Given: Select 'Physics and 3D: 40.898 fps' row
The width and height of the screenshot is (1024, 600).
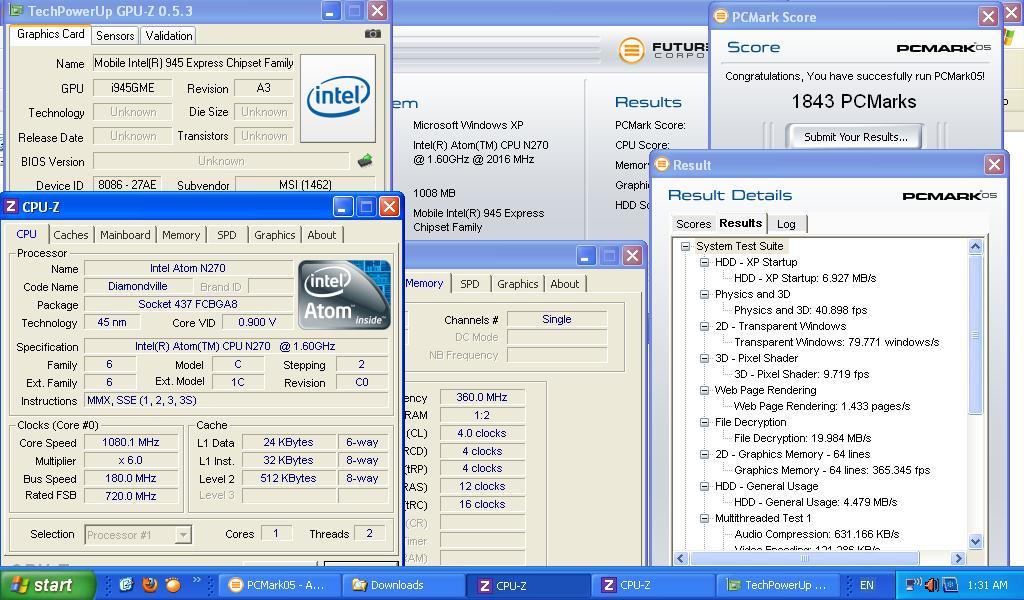Looking at the screenshot, I should (800, 310).
